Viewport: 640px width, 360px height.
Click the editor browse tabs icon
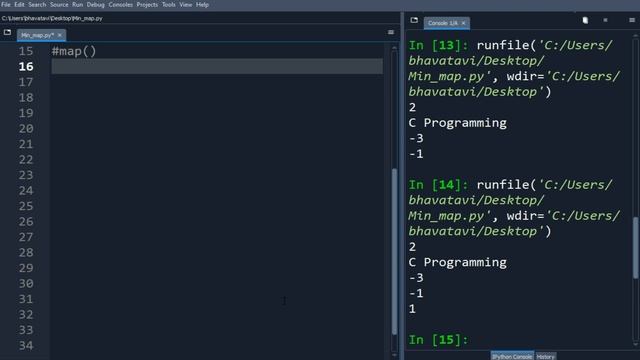(x=7, y=32)
